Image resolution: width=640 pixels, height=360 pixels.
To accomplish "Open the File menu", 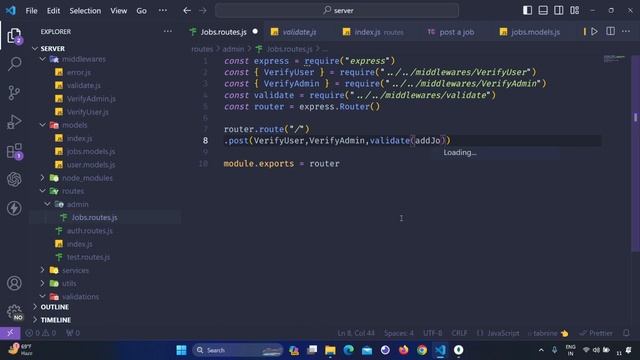I will [x=31, y=11].
